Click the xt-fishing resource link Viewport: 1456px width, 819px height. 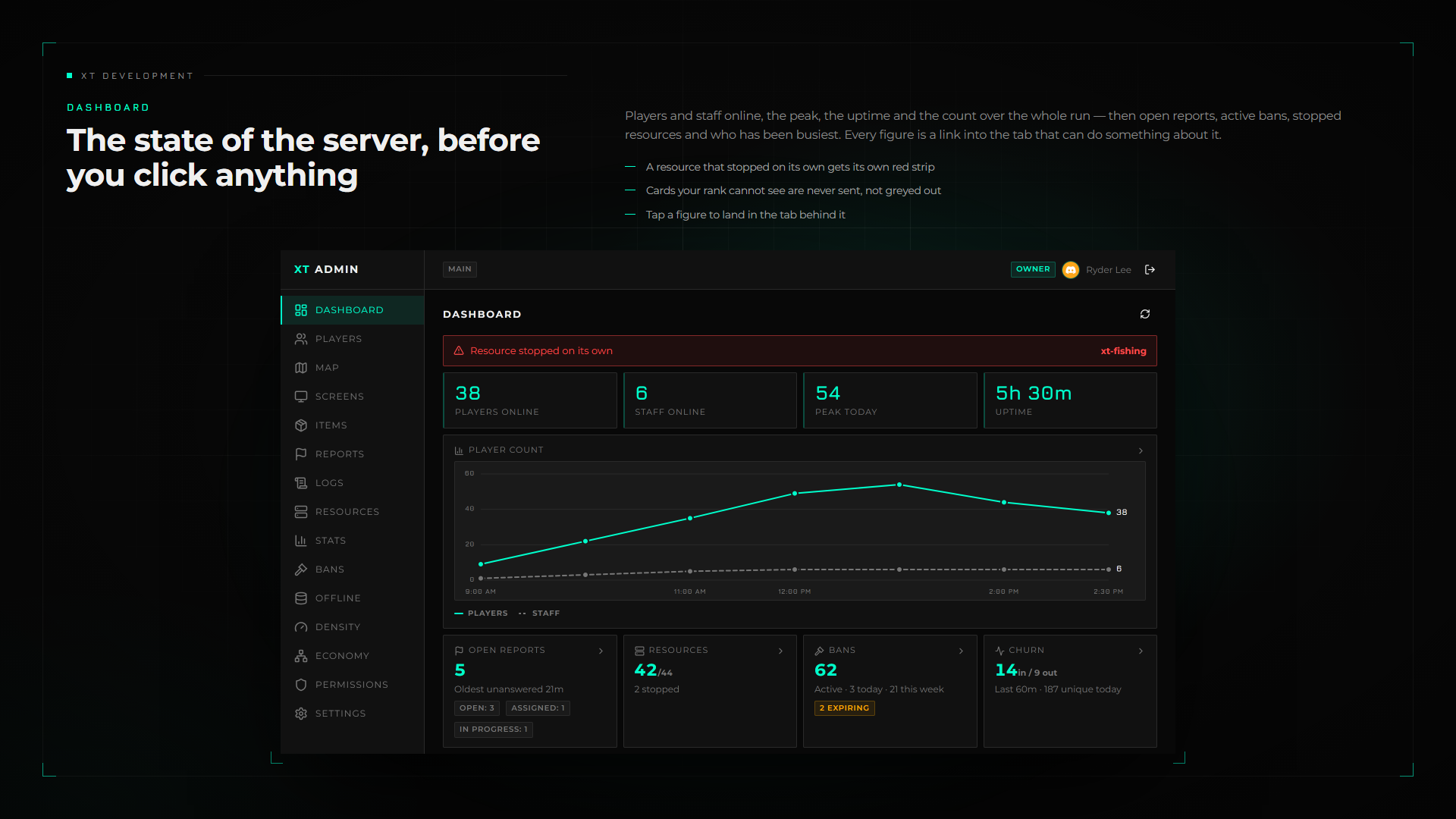[1123, 351]
